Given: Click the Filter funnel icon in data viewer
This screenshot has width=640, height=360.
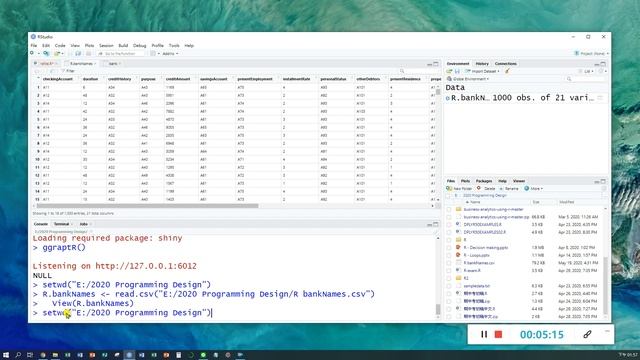Looking at the screenshot, I should 62,71.
